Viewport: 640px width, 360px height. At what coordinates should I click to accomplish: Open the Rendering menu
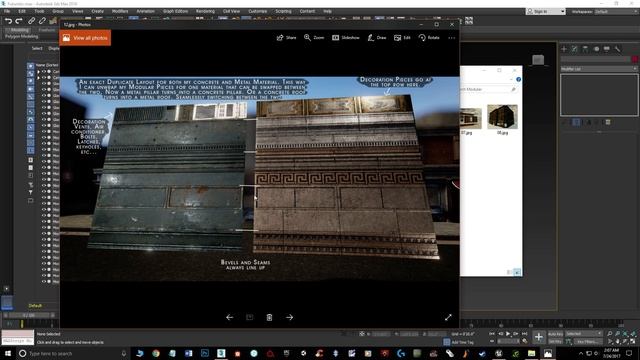205,11
